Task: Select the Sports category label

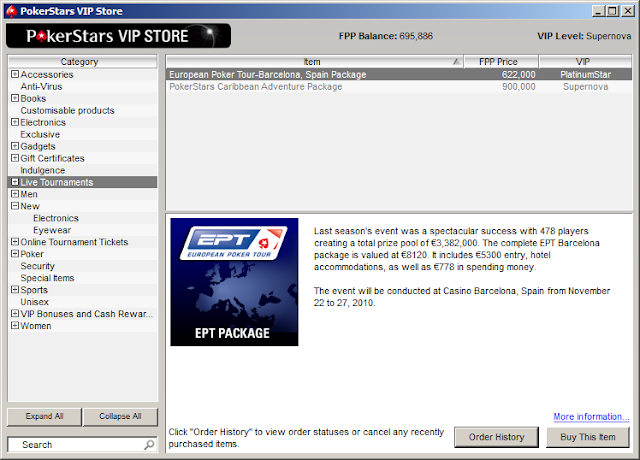Action: coord(34,290)
